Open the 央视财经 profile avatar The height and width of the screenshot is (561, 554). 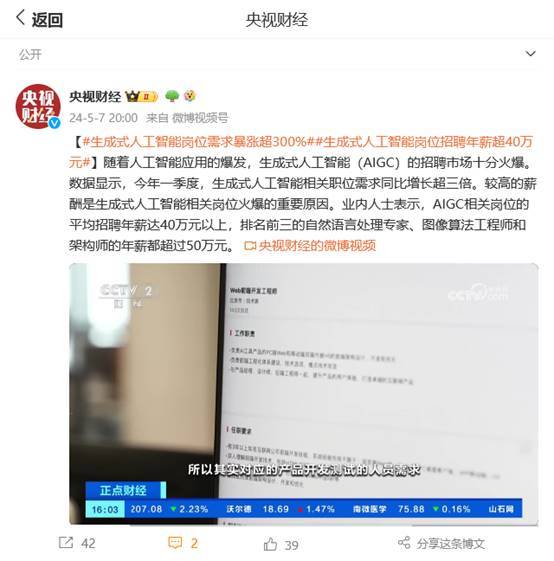[38, 106]
